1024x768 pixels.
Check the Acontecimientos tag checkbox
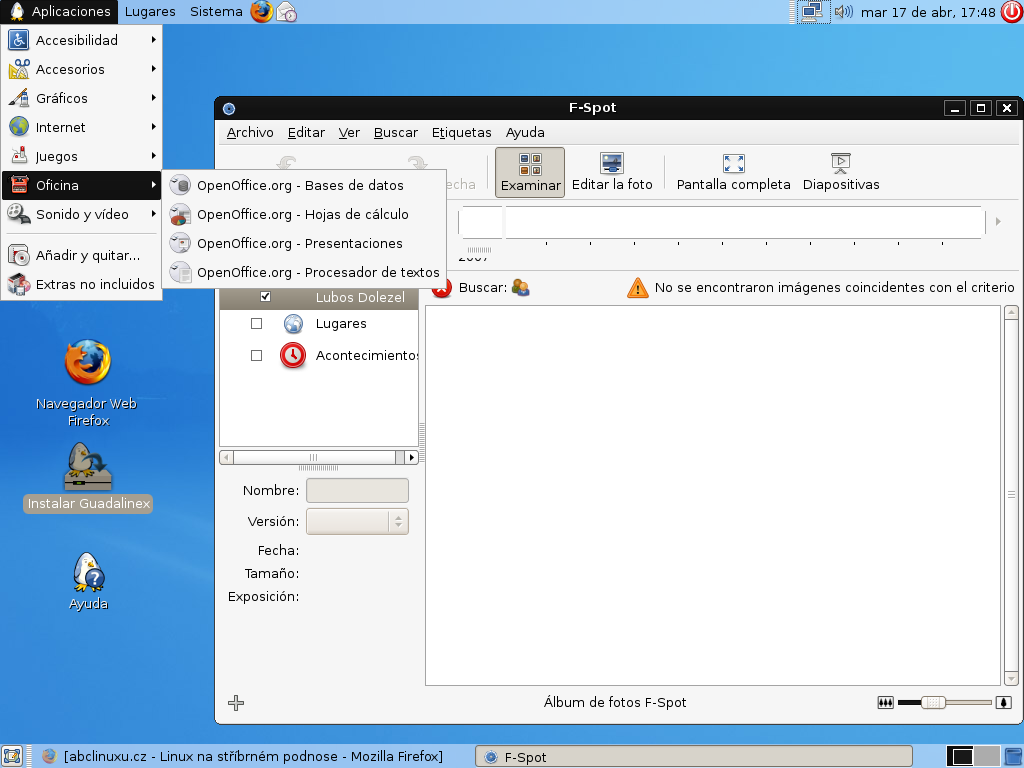[x=257, y=355]
